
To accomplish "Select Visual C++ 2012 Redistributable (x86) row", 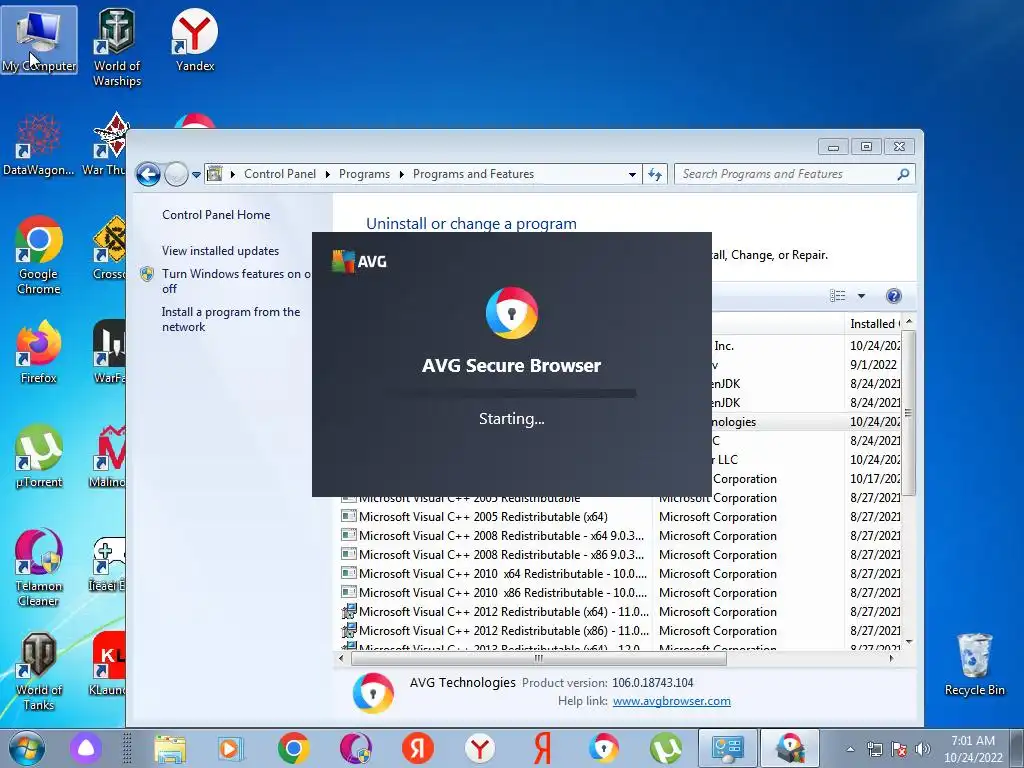I will tap(620, 630).
